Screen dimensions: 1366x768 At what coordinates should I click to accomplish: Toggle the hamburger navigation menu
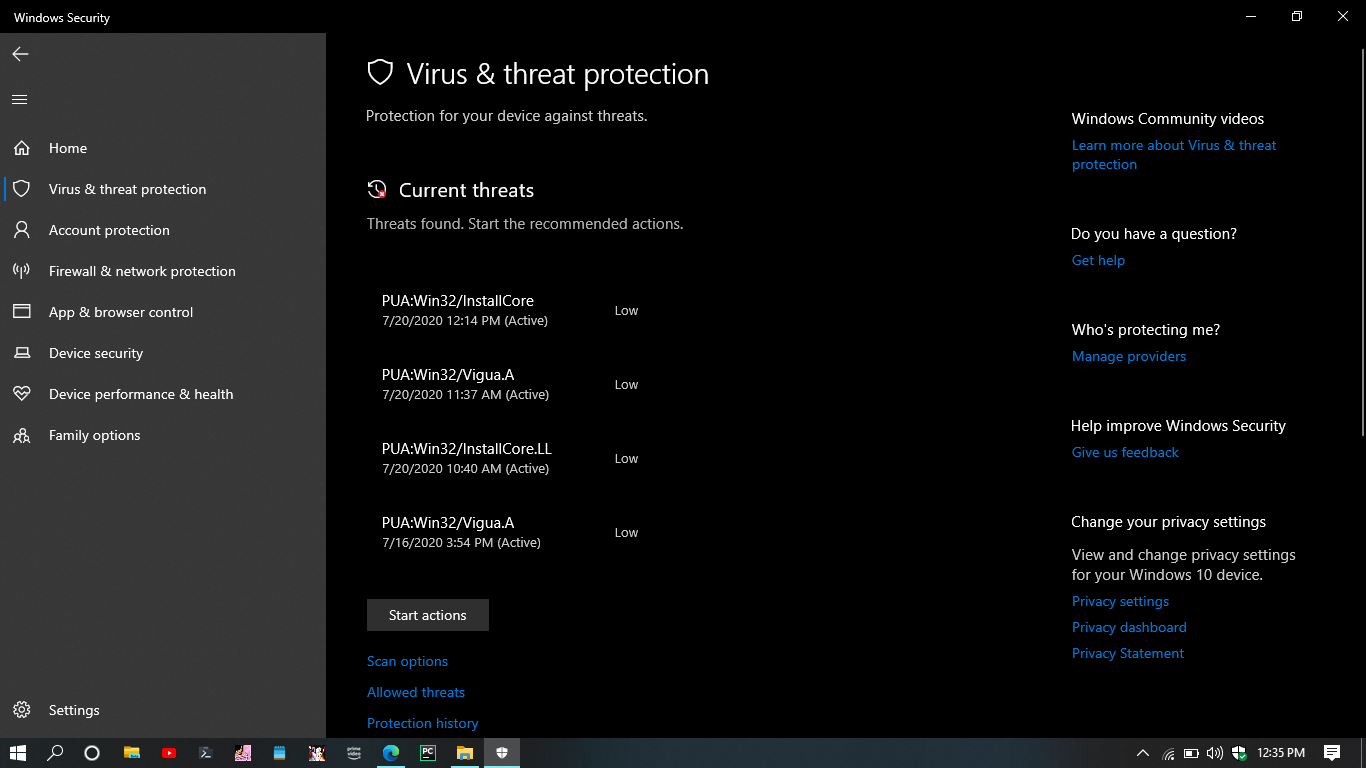click(x=20, y=99)
